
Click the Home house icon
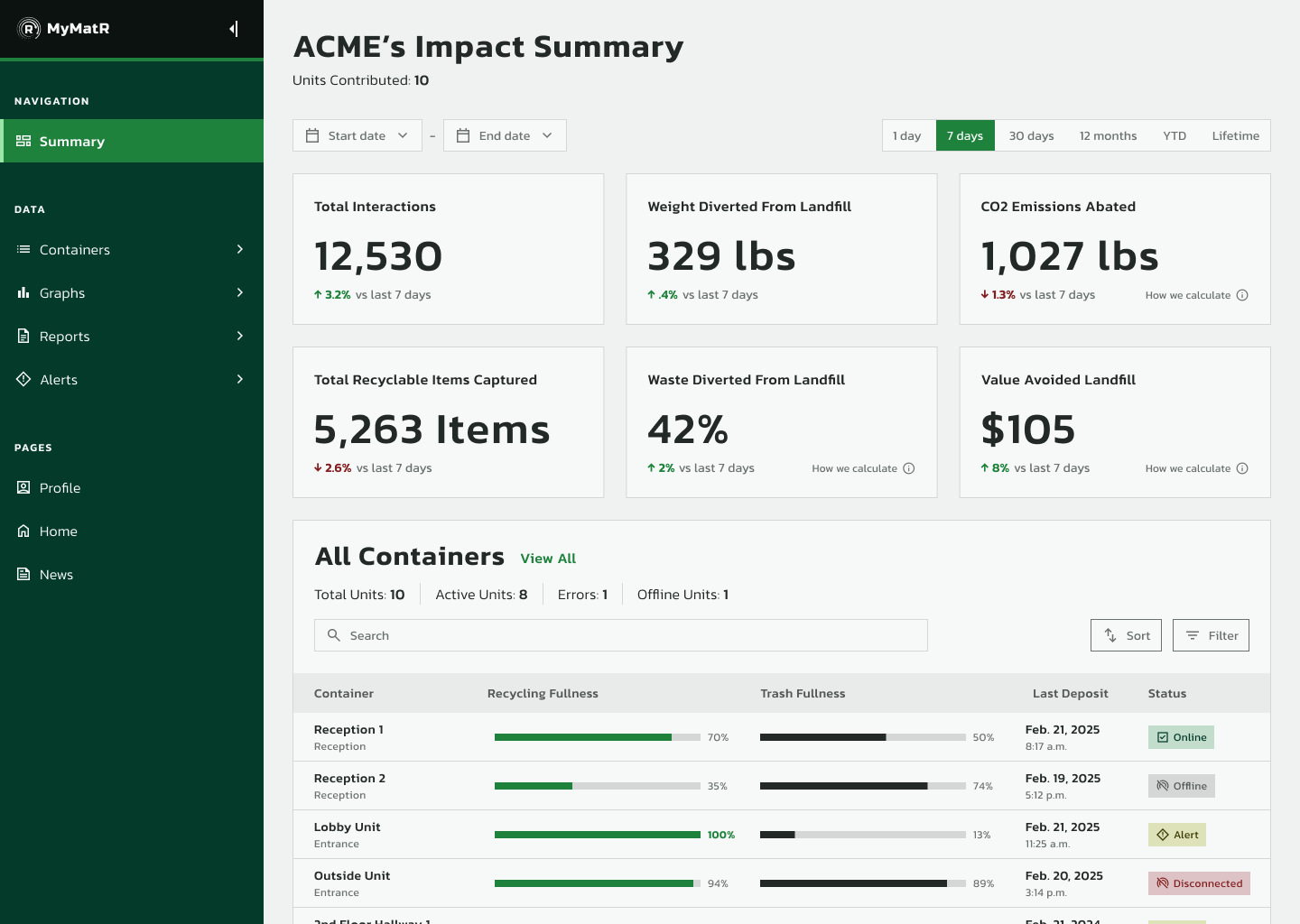(x=23, y=531)
